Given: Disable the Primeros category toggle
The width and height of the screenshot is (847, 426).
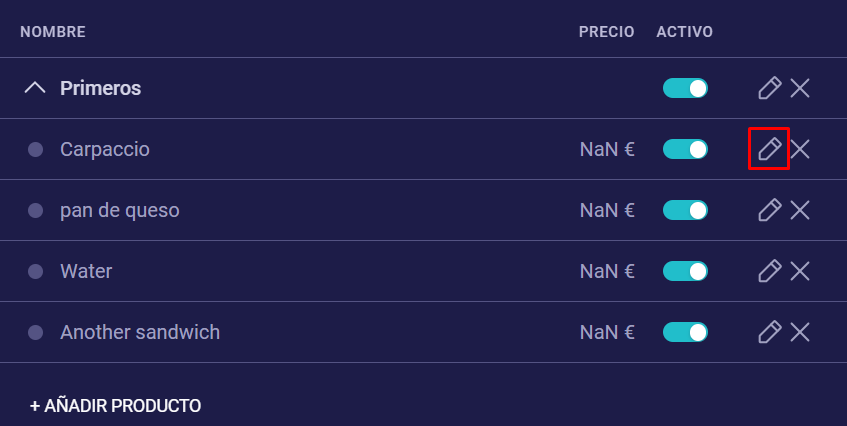Looking at the screenshot, I should (685, 88).
